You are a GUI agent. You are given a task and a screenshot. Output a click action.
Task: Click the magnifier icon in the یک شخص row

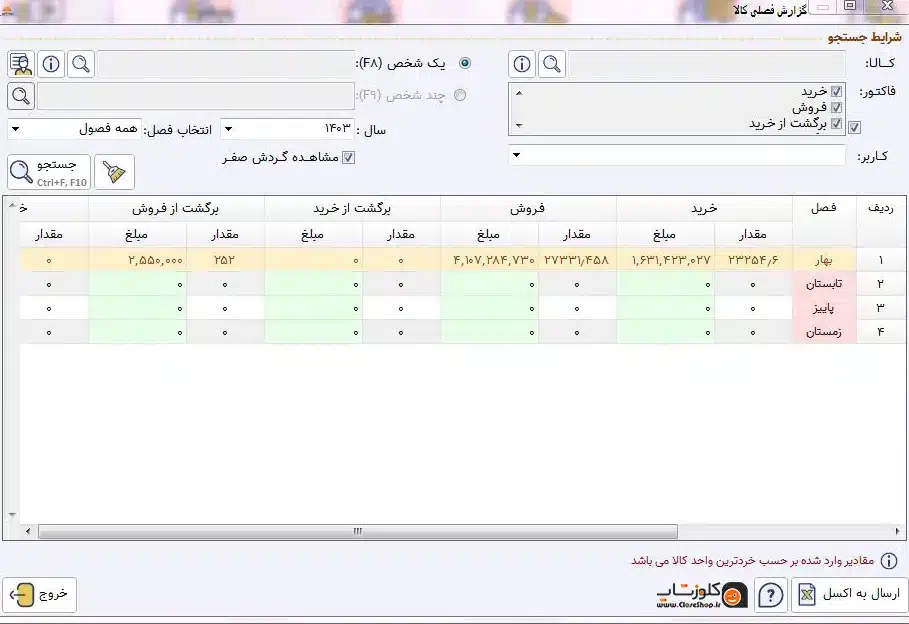81,64
